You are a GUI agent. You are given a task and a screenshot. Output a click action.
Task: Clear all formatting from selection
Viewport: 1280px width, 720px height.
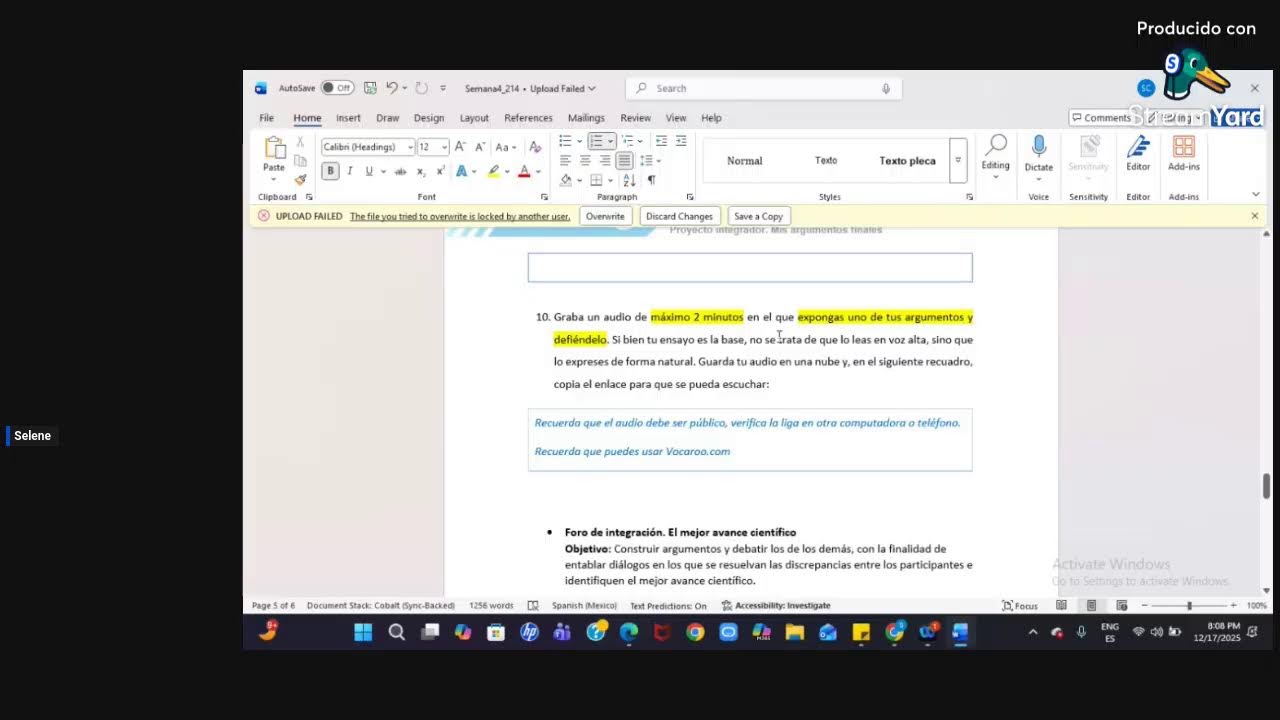pyautogui.click(x=535, y=147)
